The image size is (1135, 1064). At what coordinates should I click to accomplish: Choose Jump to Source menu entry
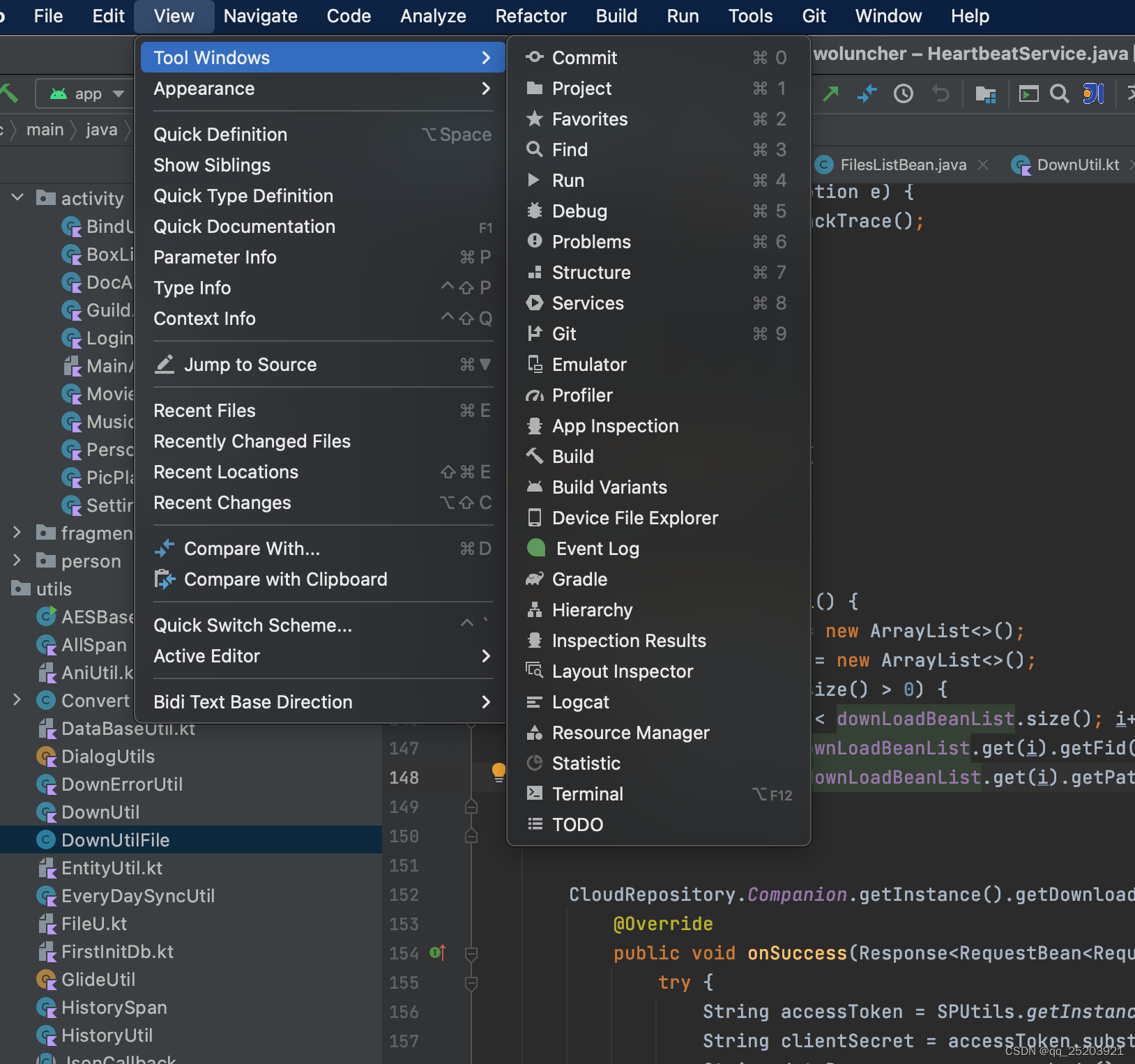(322, 365)
